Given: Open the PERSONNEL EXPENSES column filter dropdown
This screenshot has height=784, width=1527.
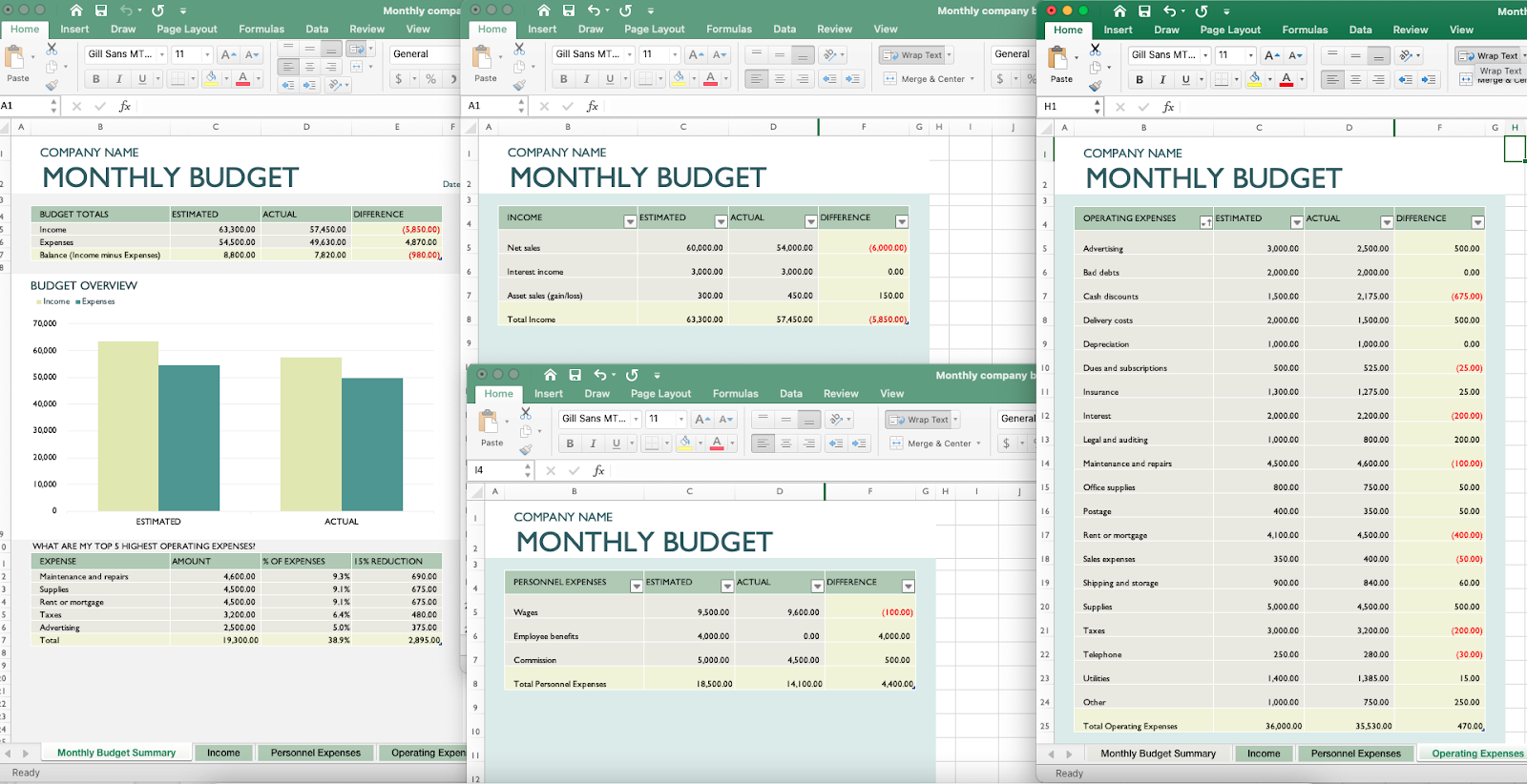Looking at the screenshot, I should [x=637, y=586].
